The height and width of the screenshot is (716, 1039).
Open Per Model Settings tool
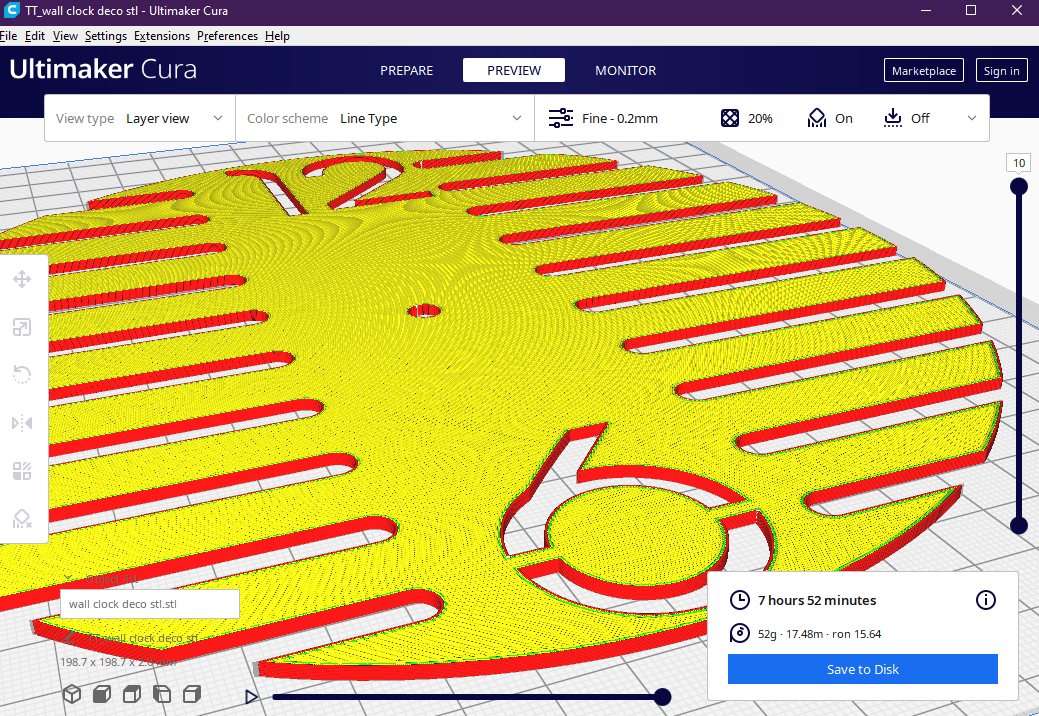coord(22,471)
